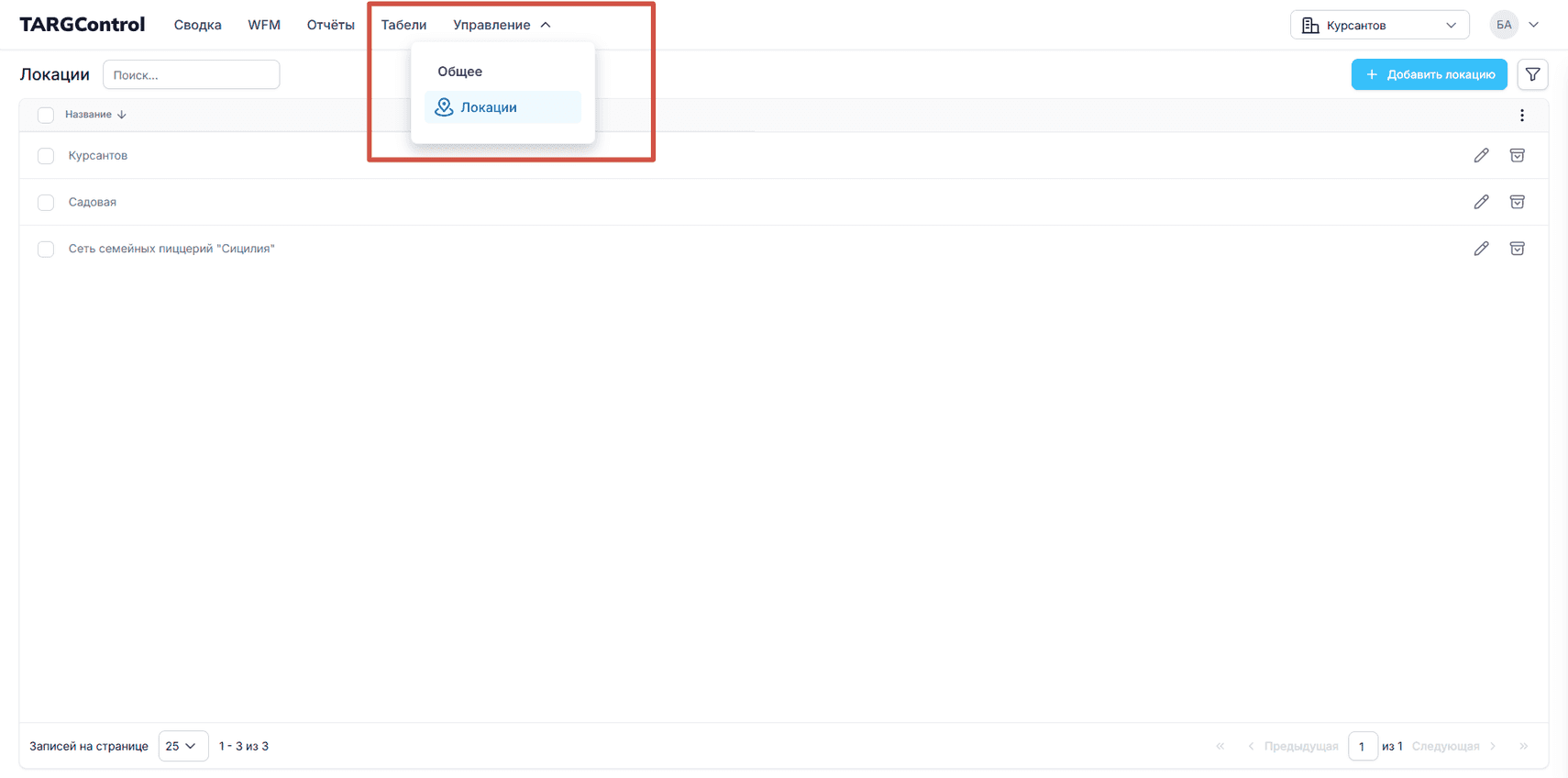This screenshot has height=778, width=1568.
Task: Go to the Табели section
Action: (403, 25)
